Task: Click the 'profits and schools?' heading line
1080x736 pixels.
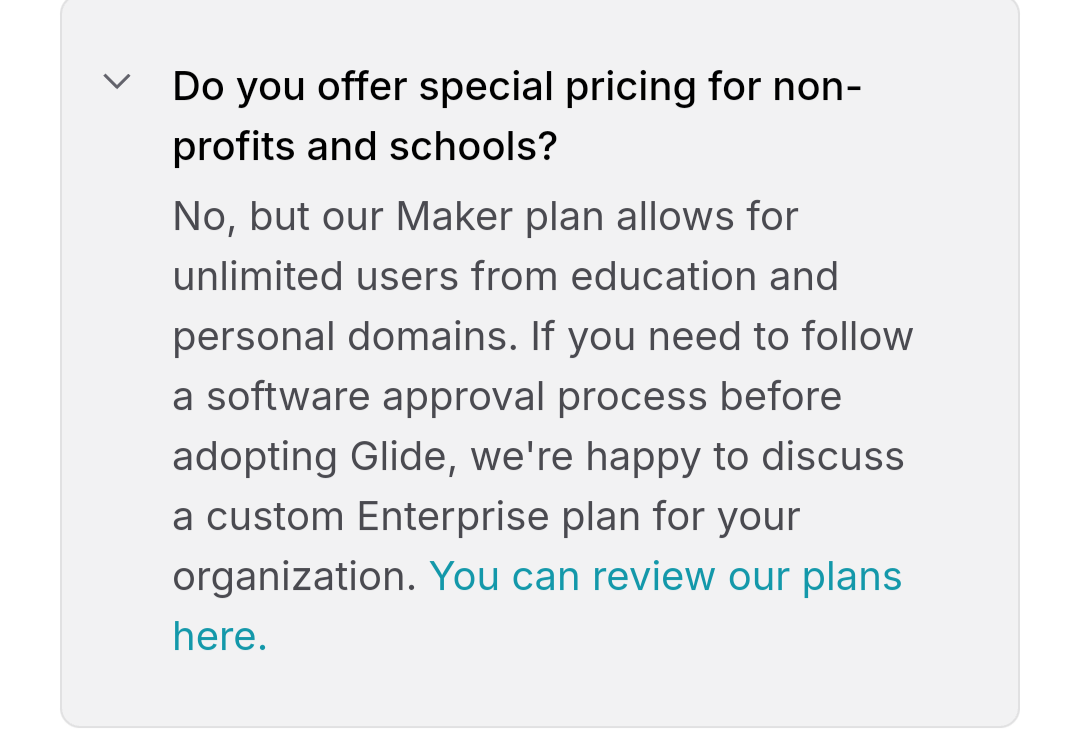Action: click(x=364, y=147)
